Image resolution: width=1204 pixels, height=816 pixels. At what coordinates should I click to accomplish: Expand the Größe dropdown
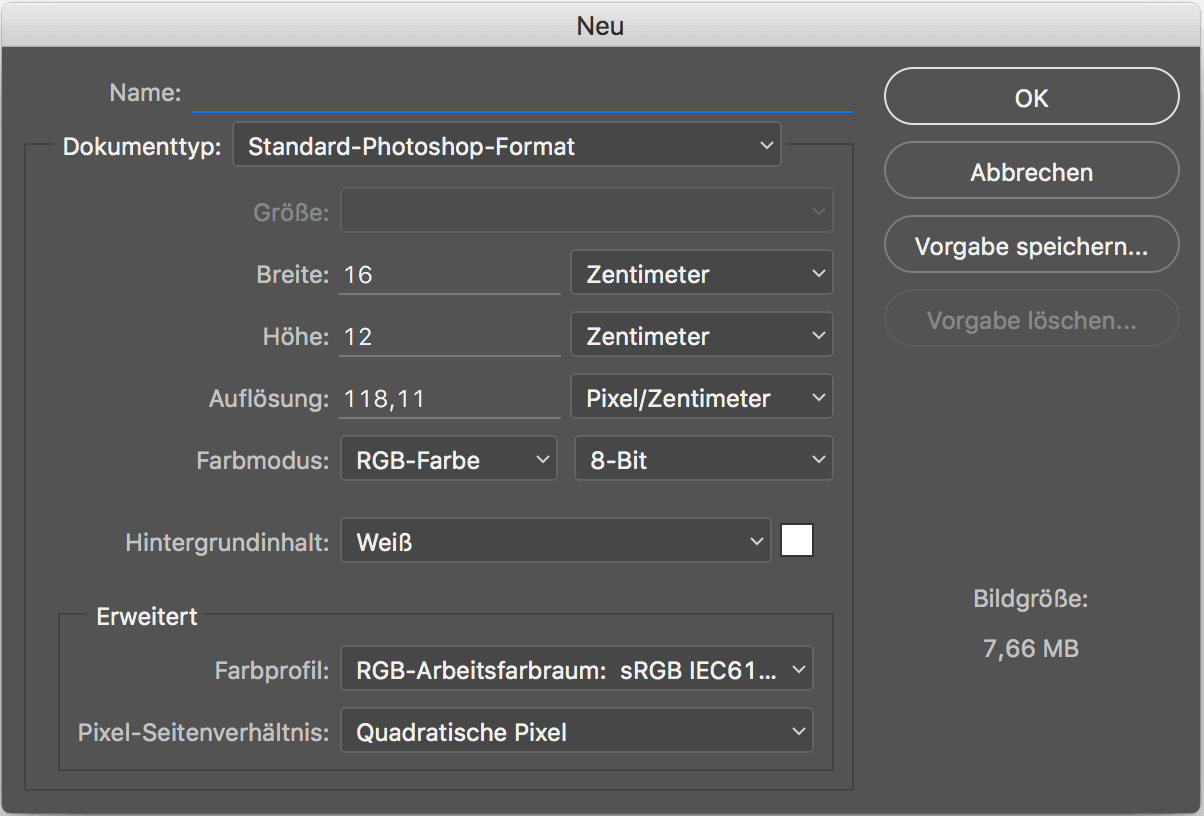[x=586, y=210]
